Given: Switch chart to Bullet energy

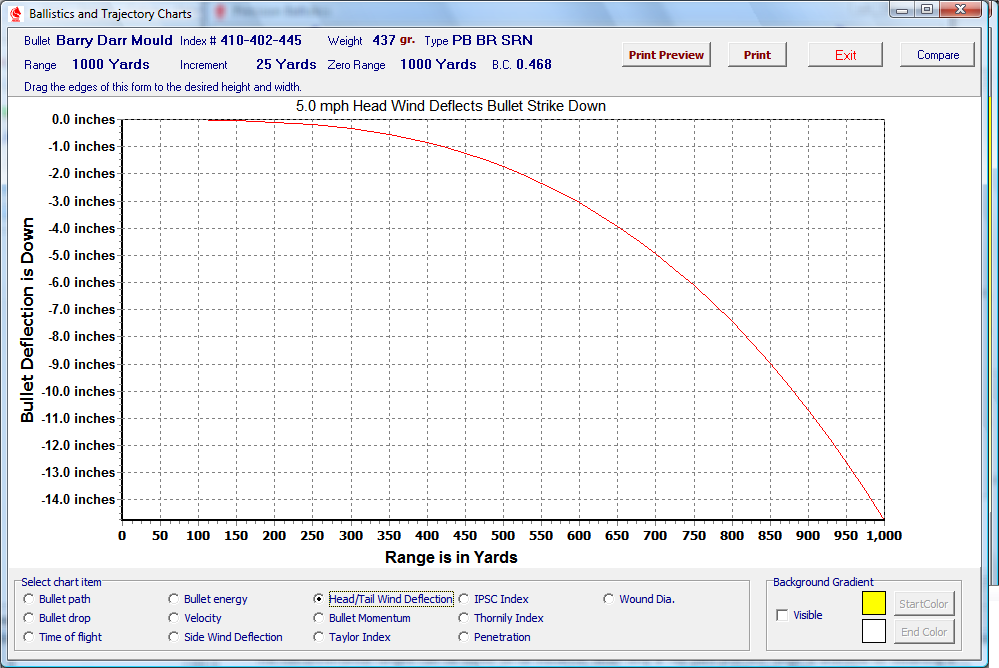Looking at the screenshot, I should pyautogui.click(x=174, y=599).
